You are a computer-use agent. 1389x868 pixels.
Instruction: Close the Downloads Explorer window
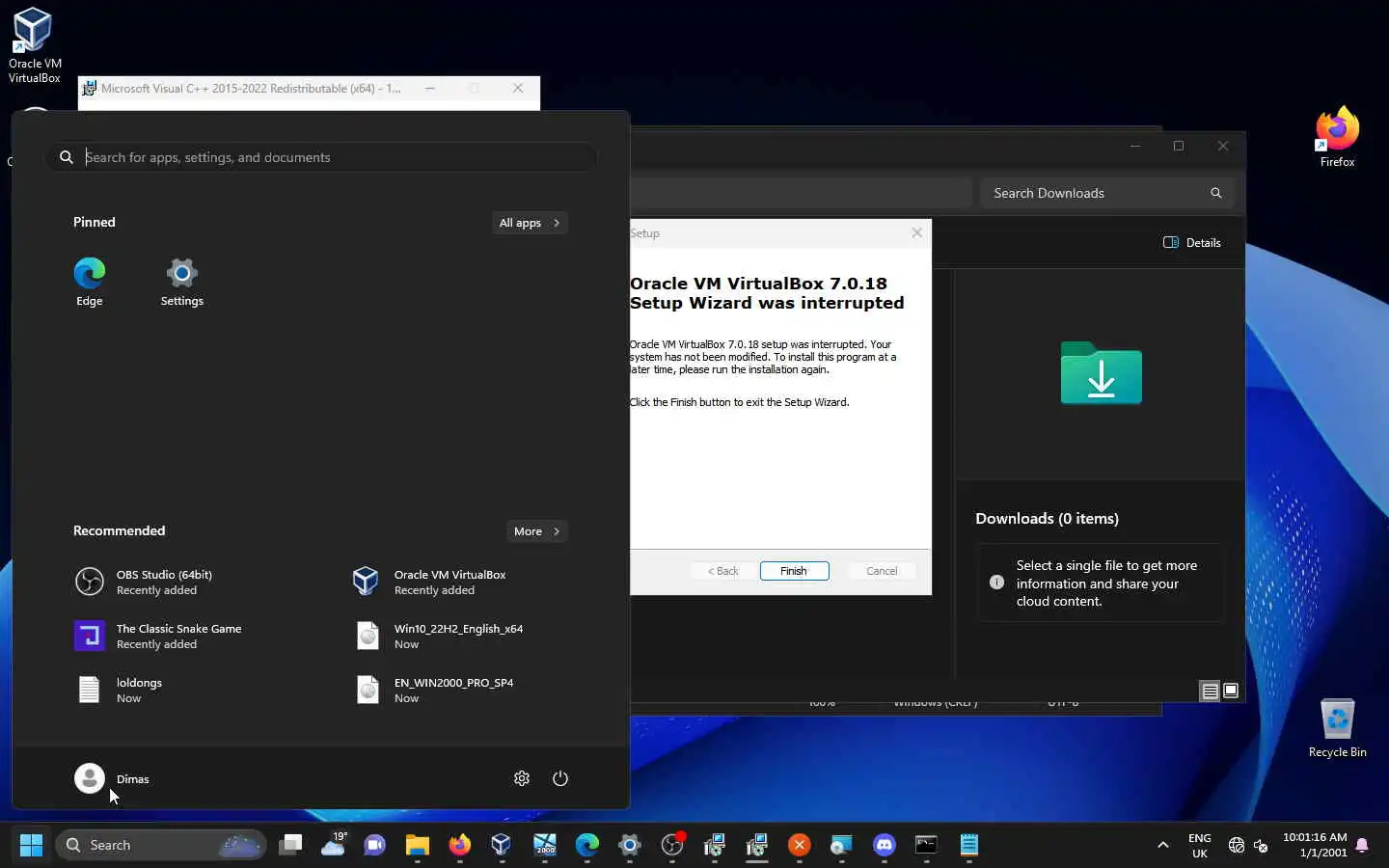click(1223, 146)
